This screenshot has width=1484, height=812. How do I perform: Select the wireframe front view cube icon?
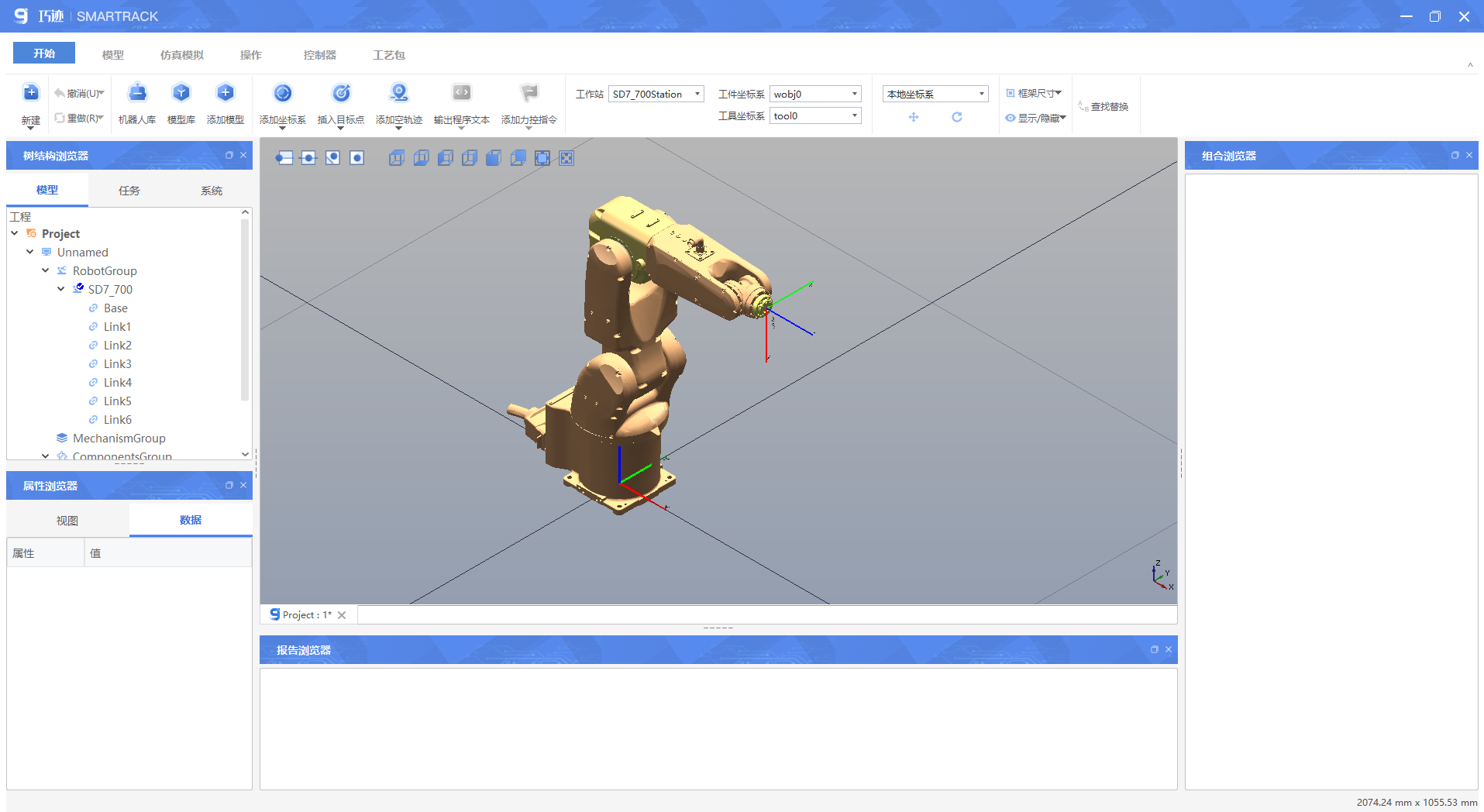coord(470,158)
